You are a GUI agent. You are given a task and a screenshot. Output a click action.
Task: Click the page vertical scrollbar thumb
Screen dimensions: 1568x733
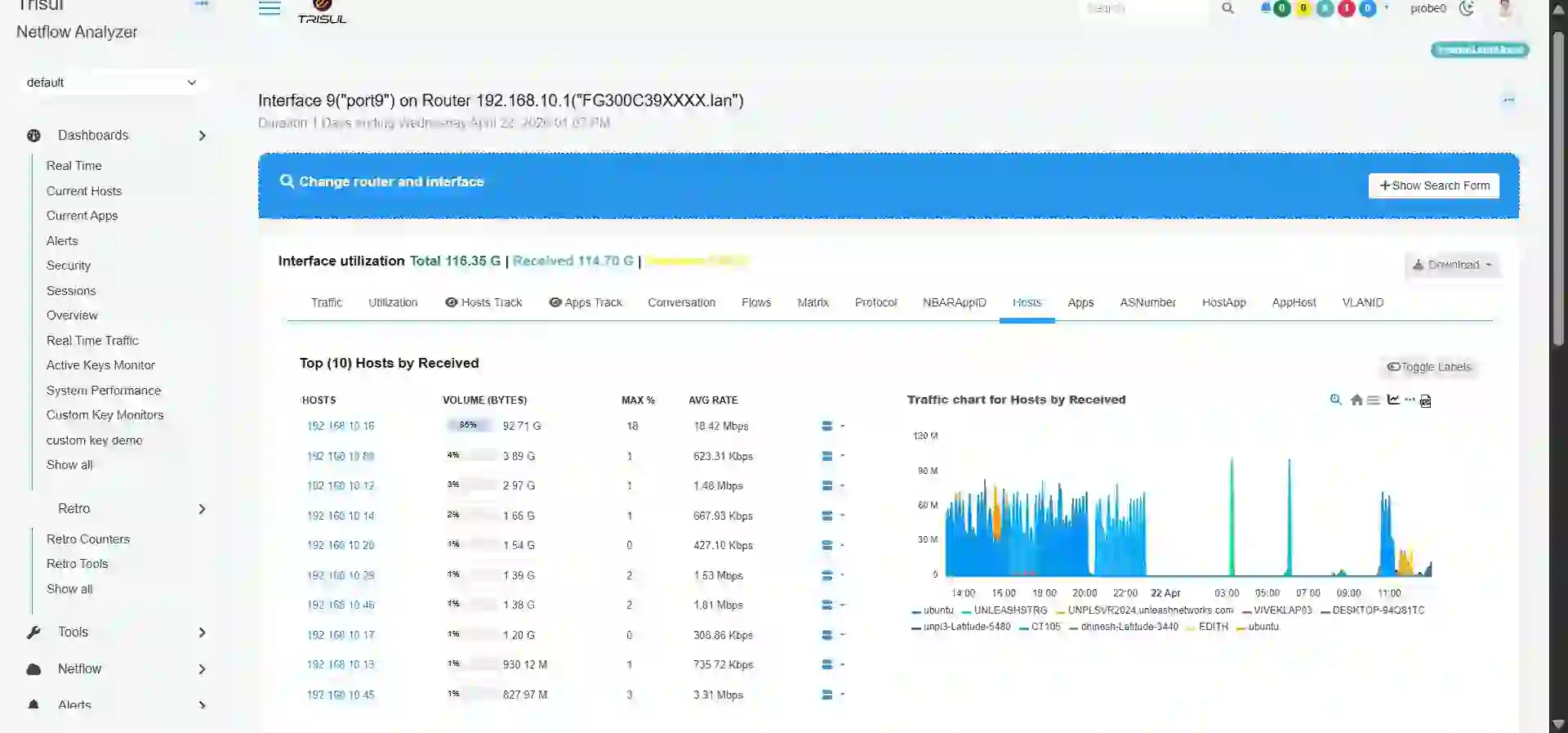pyautogui.click(x=1558, y=188)
